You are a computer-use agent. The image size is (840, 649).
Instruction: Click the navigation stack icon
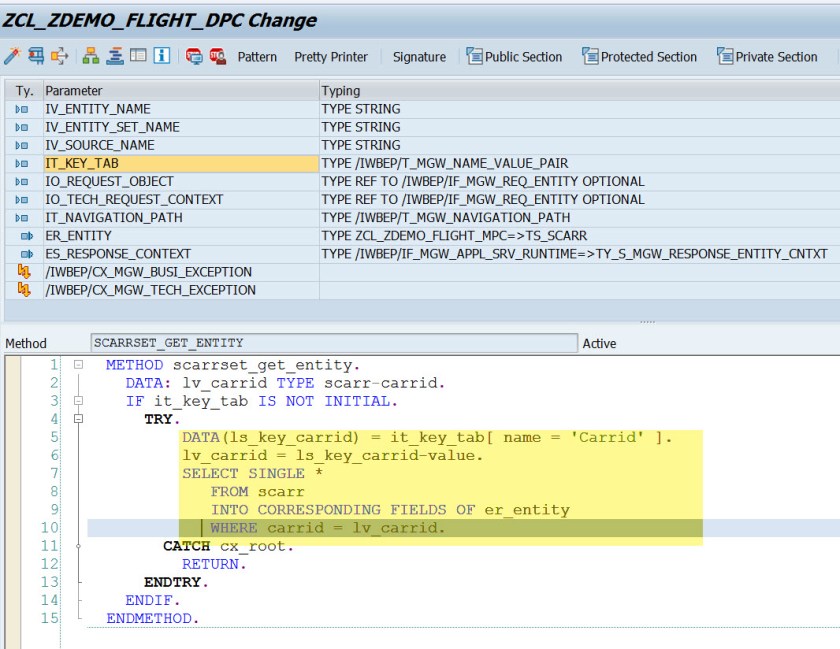click(115, 56)
